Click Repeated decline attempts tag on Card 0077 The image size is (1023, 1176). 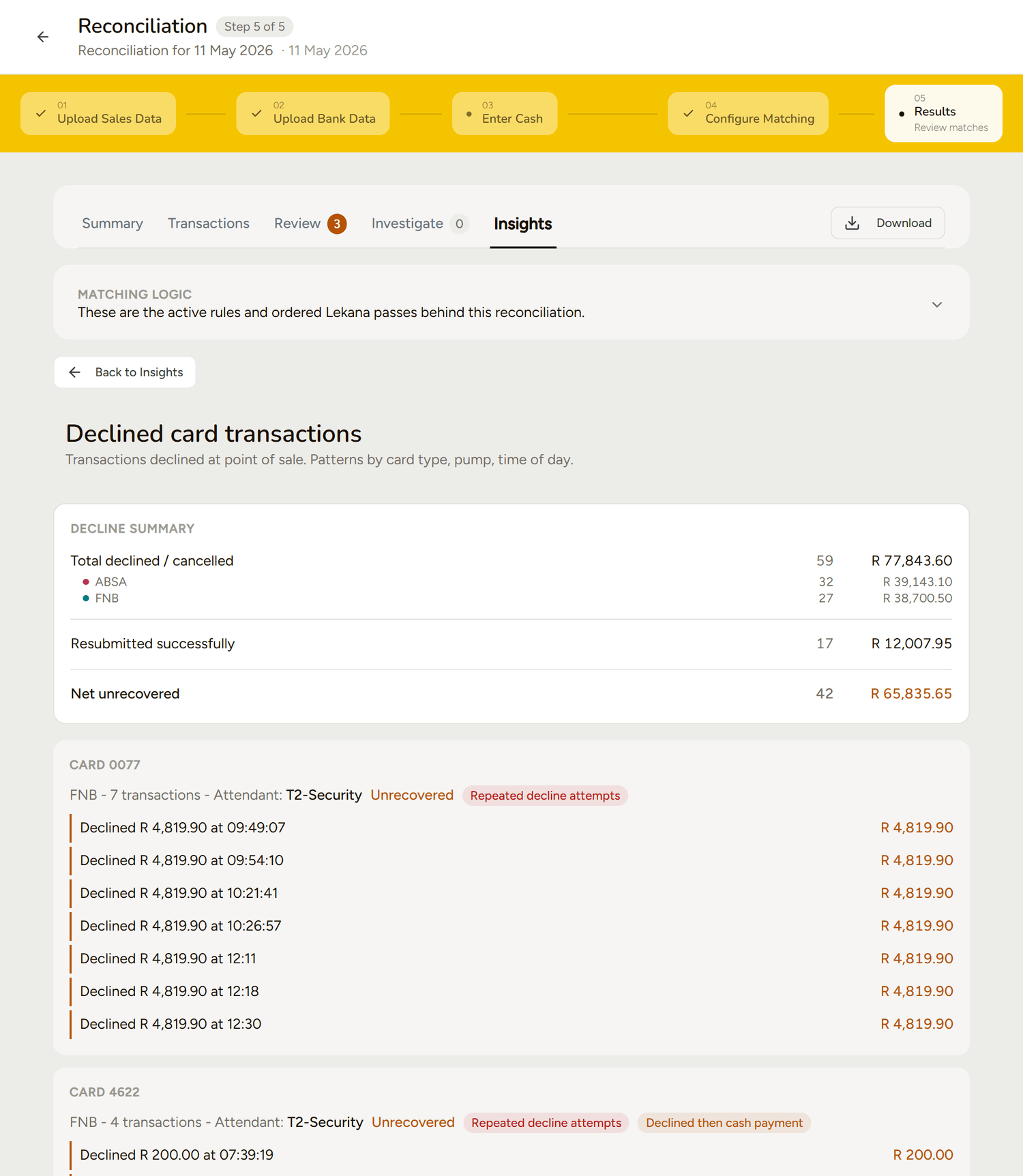tap(545, 796)
